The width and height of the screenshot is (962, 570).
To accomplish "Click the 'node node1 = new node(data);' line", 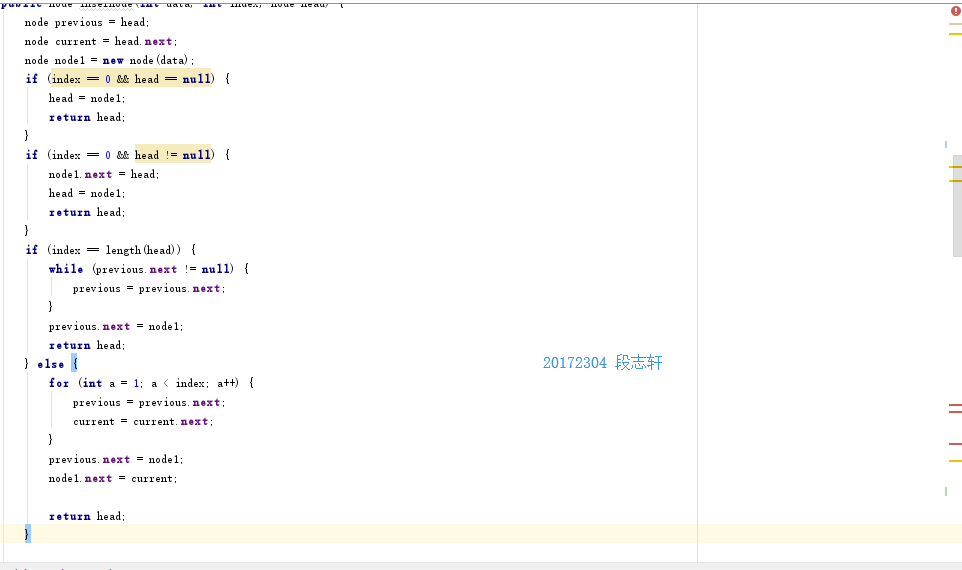I will [109, 61].
